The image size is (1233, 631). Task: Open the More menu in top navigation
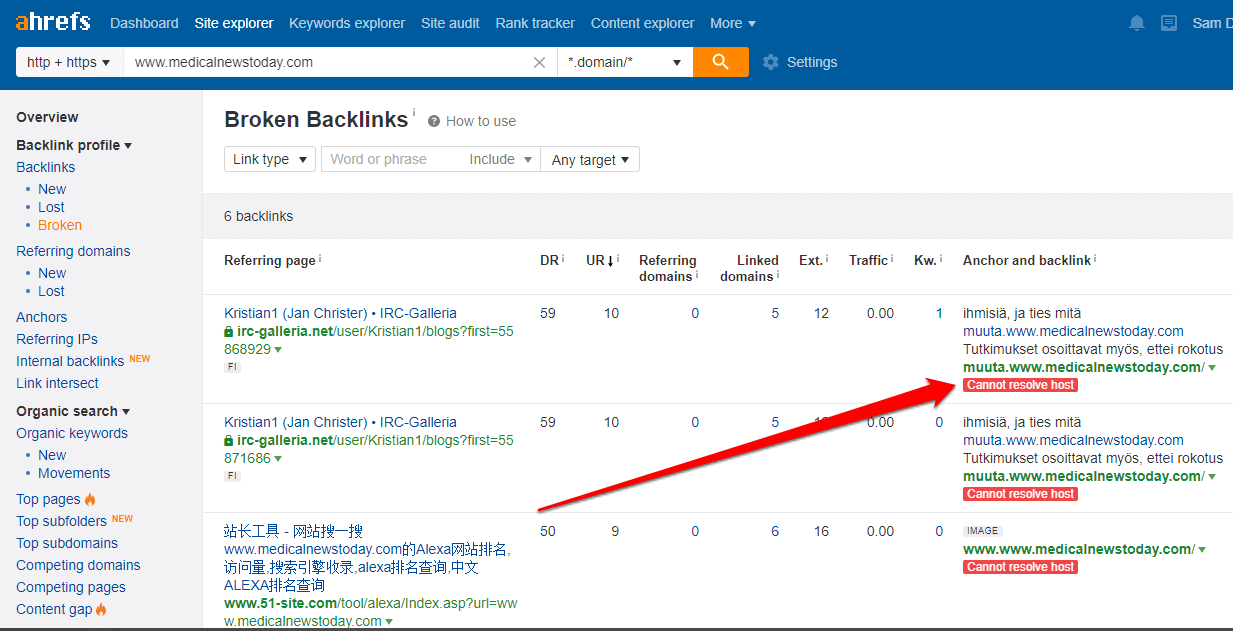pos(733,23)
